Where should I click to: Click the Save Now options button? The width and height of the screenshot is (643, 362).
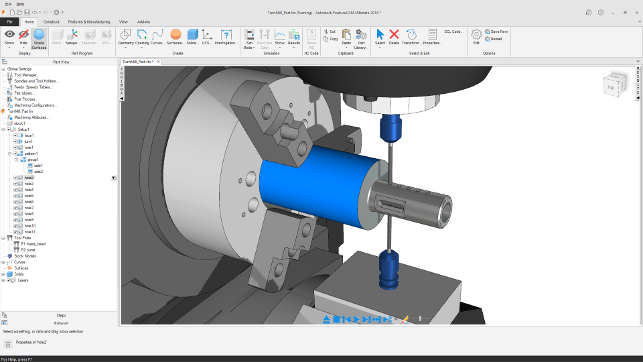tap(497, 32)
